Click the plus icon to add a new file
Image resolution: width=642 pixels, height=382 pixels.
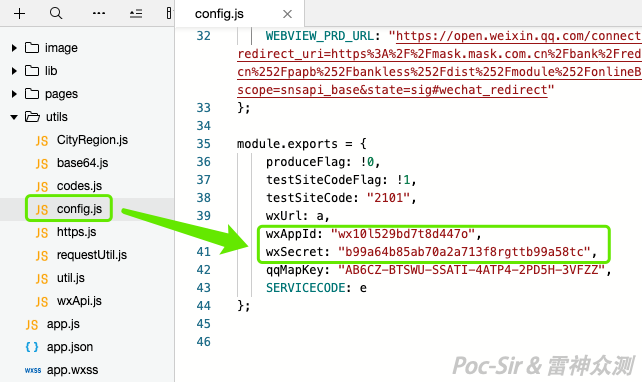click(x=19, y=14)
